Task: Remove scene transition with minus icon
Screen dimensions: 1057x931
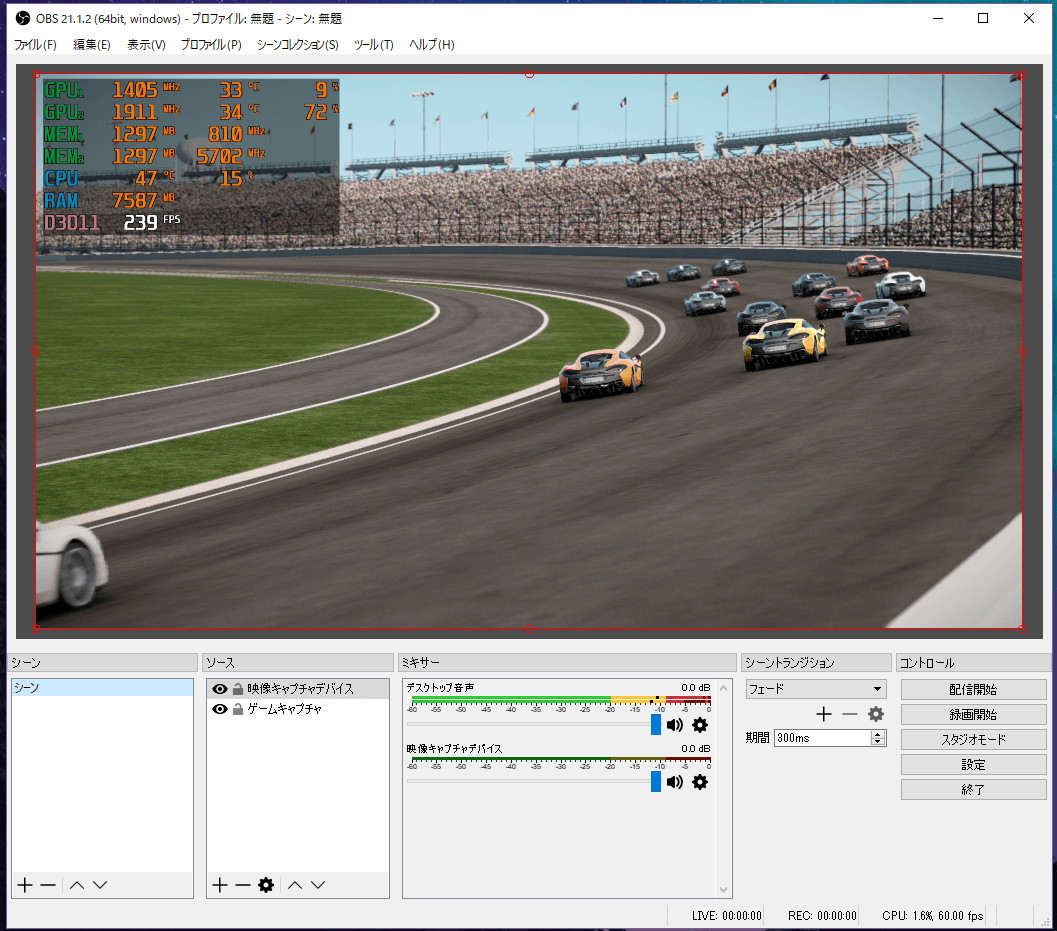Action: pyautogui.click(x=849, y=714)
